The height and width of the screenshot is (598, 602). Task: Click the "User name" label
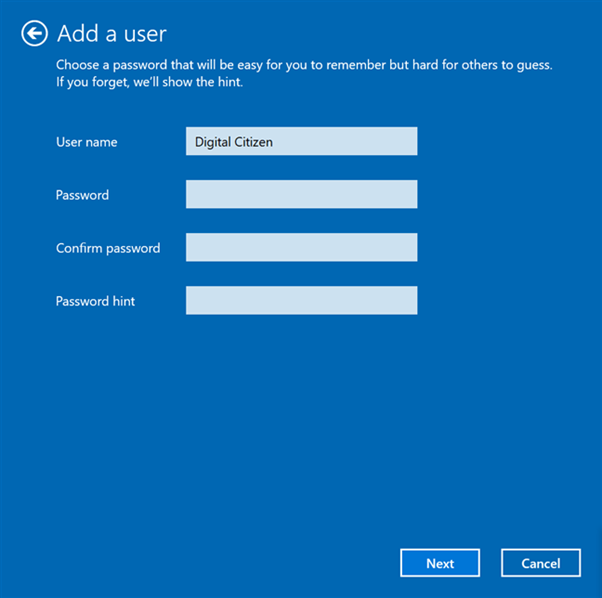[x=86, y=142]
